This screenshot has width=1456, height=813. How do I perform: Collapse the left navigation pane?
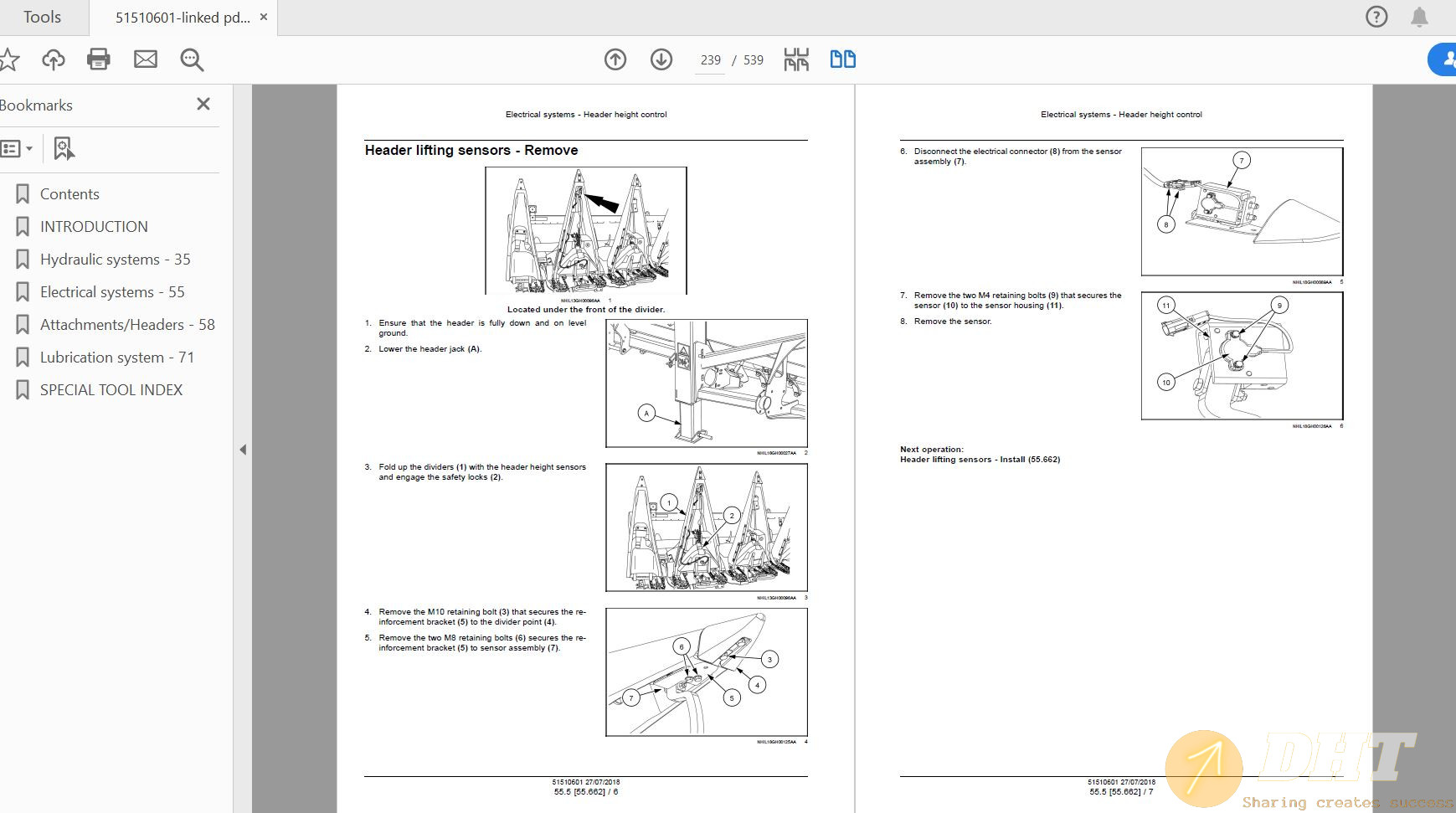243,450
